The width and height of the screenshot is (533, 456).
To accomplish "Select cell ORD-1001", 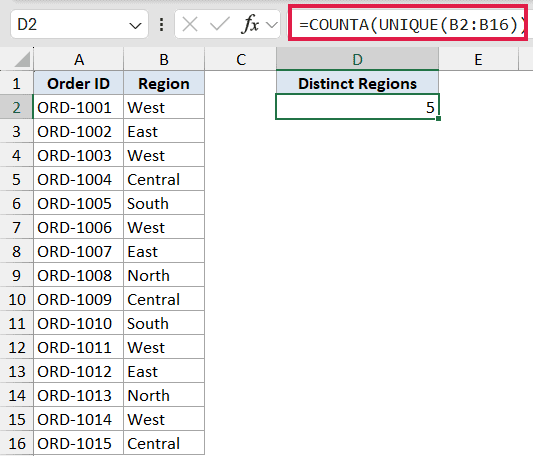I will tap(79, 107).
